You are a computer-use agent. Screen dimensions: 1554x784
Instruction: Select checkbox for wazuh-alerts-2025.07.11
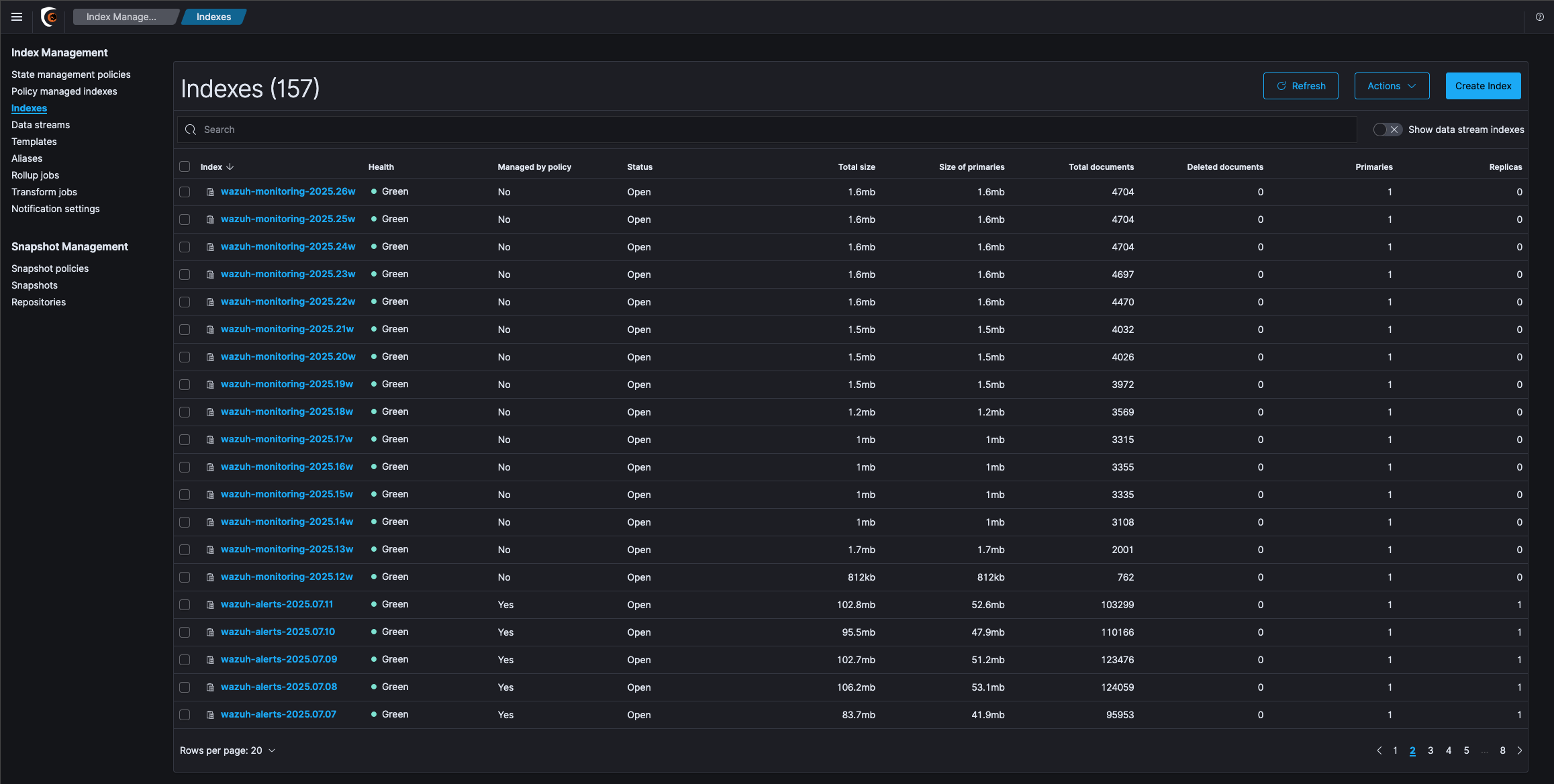click(185, 605)
